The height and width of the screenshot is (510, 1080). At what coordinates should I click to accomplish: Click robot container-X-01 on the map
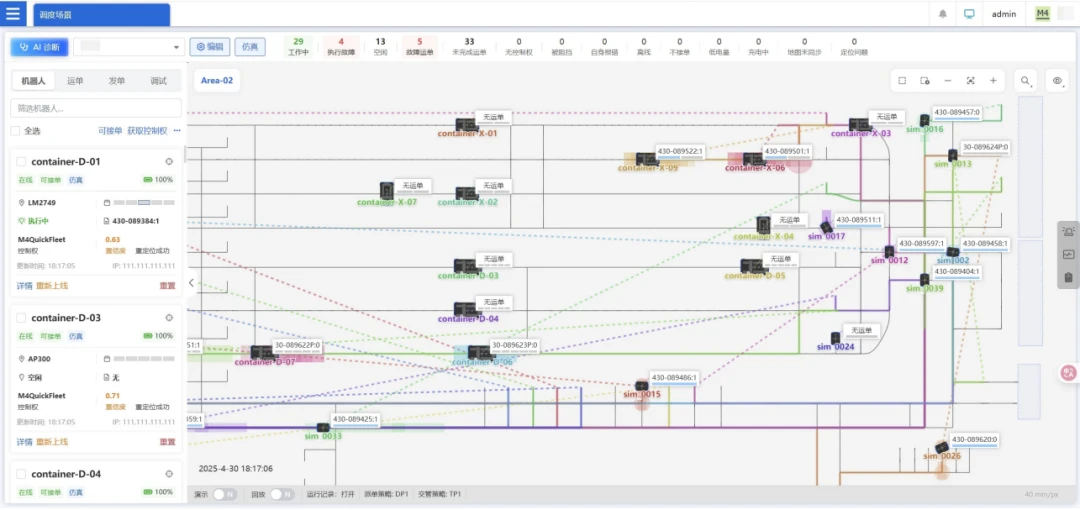click(466, 125)
